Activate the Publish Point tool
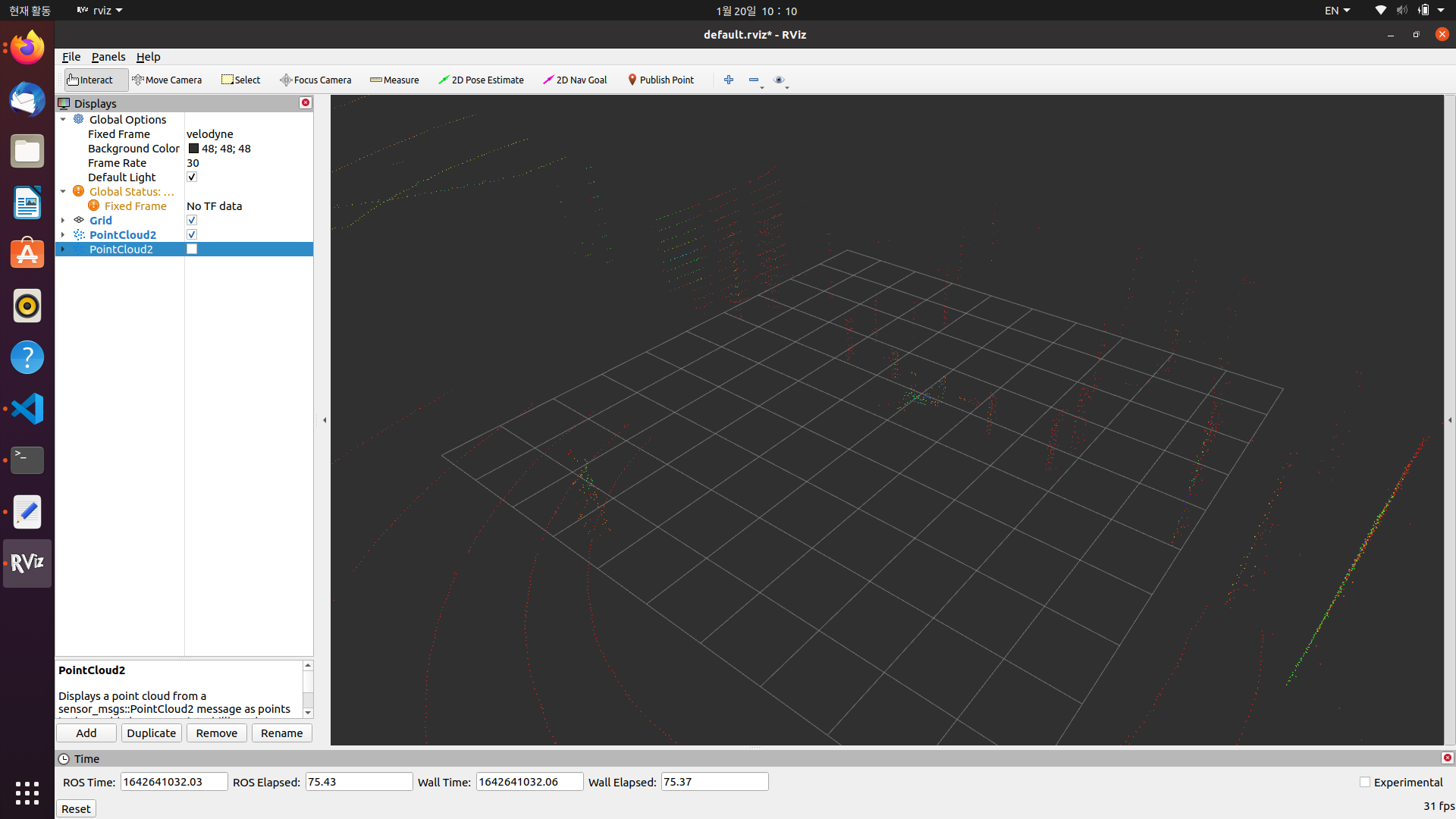 pyautogui.click(x=661, y=80)
